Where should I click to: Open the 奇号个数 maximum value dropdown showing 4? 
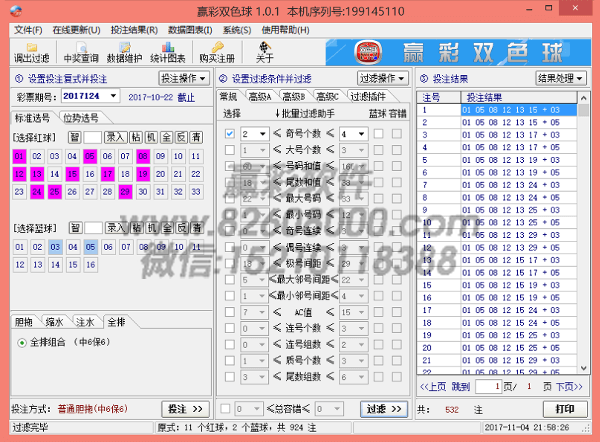point(361,134)
